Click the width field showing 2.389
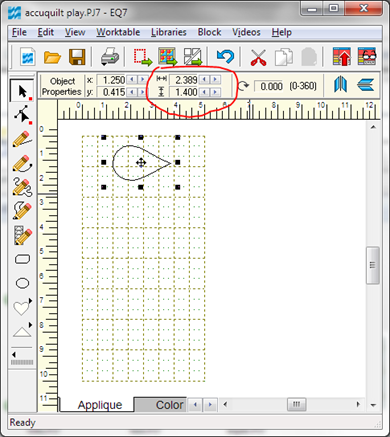Viewport: 390px width, 437px height. coord(184,80)
